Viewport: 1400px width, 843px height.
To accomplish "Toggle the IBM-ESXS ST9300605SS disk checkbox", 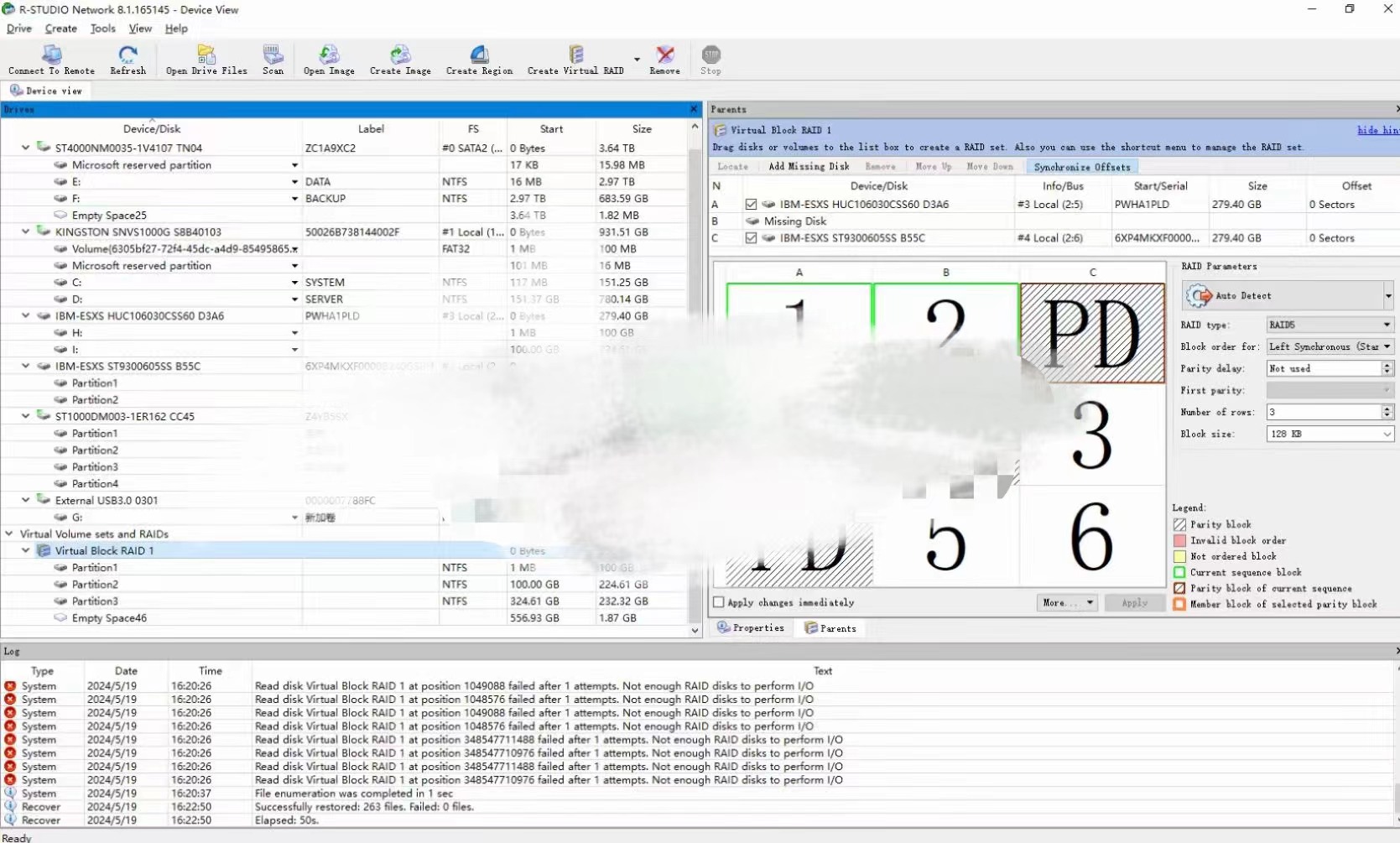I will [x=751, y=238].
